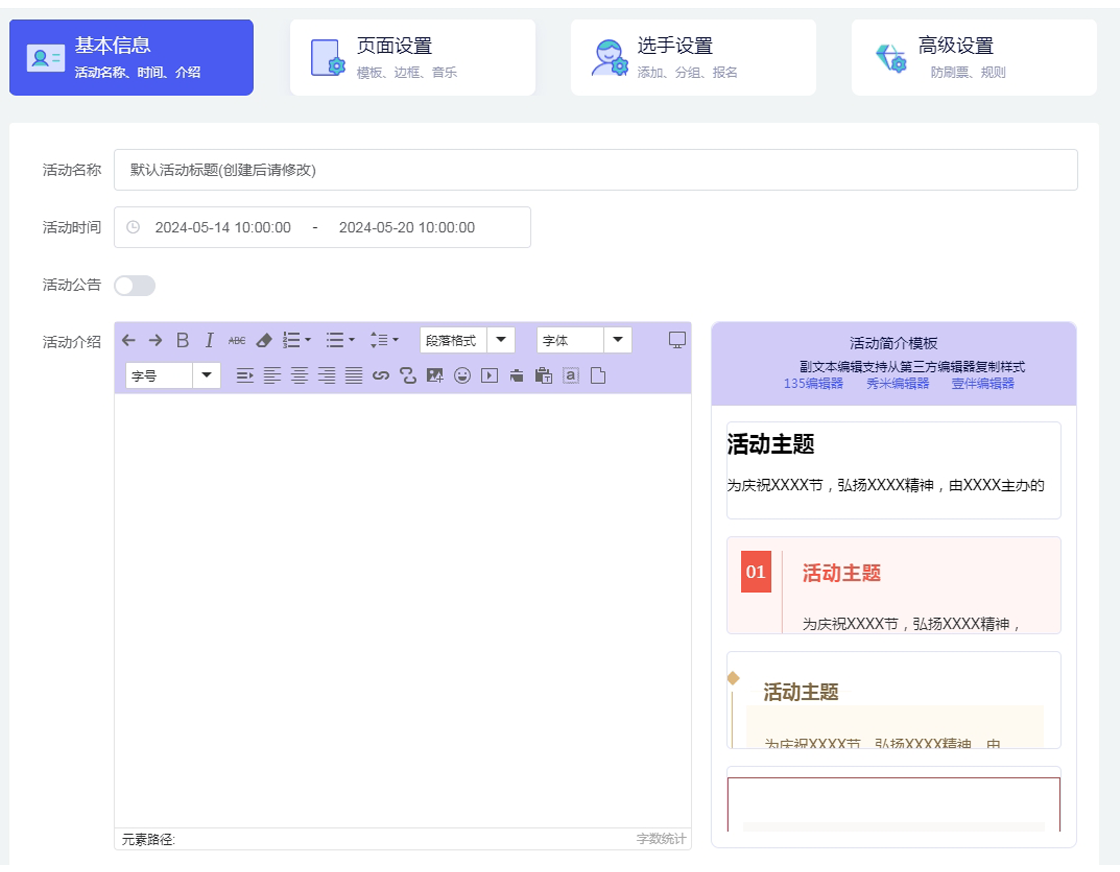
Task: Click the 元素路径 label
Action: (x=148, y=839)
